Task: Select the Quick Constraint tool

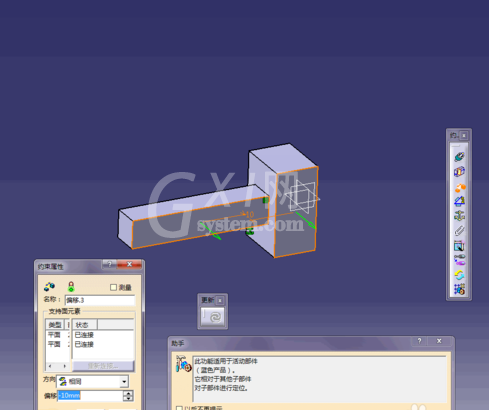Action: pyautogui.click(x=459, y=246)
